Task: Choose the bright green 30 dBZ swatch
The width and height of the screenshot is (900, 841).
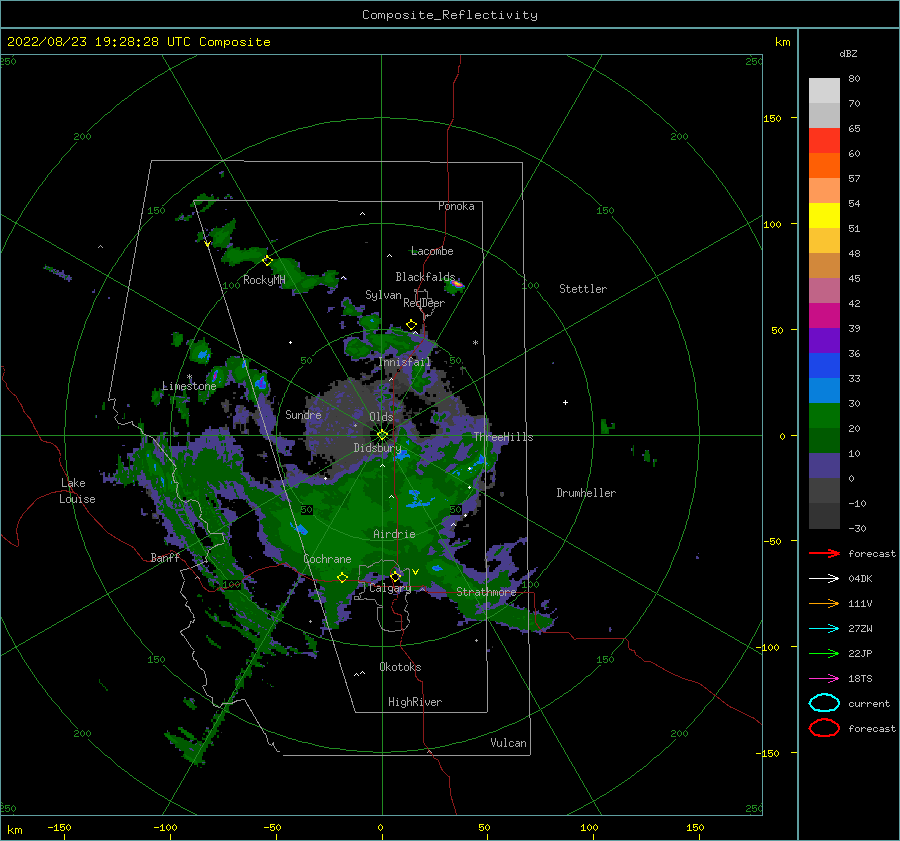Action: coord(824,415)
